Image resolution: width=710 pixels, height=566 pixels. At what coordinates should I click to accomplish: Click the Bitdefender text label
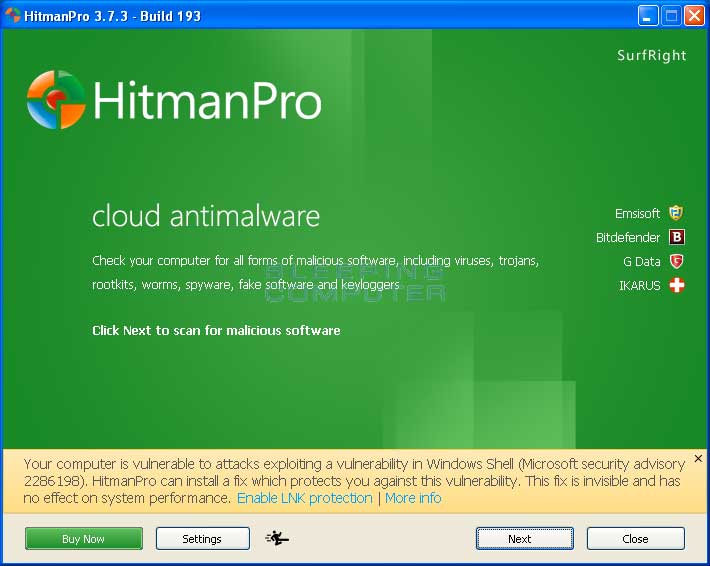(x=628, y=238)
